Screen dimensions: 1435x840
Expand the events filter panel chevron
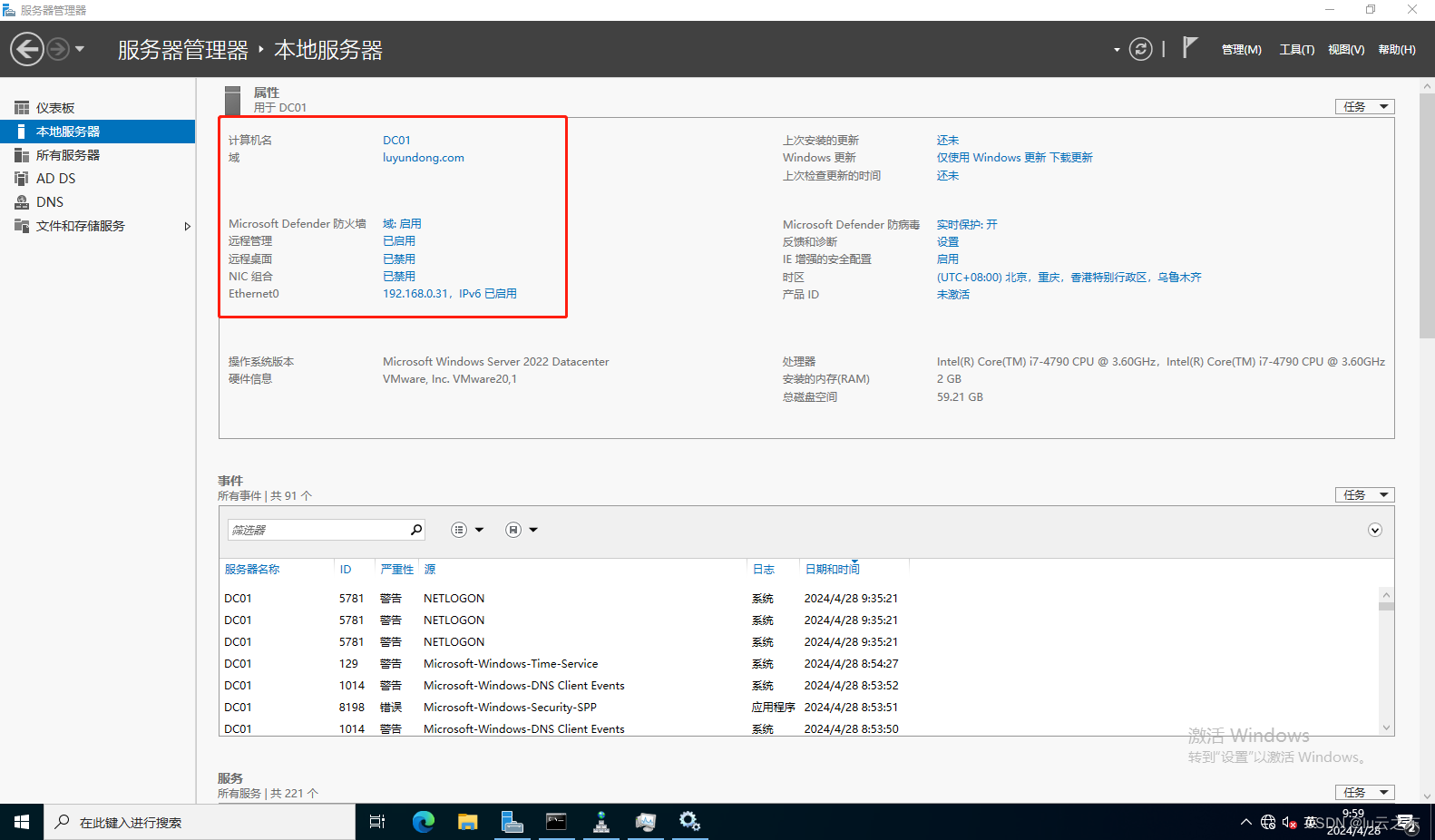point(1375,531)
